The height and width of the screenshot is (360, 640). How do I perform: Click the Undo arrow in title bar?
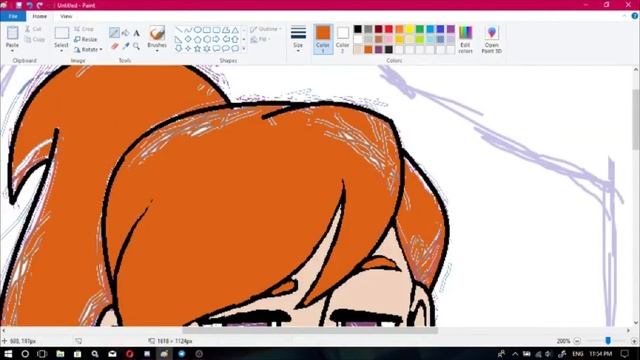tap(30, 5)
